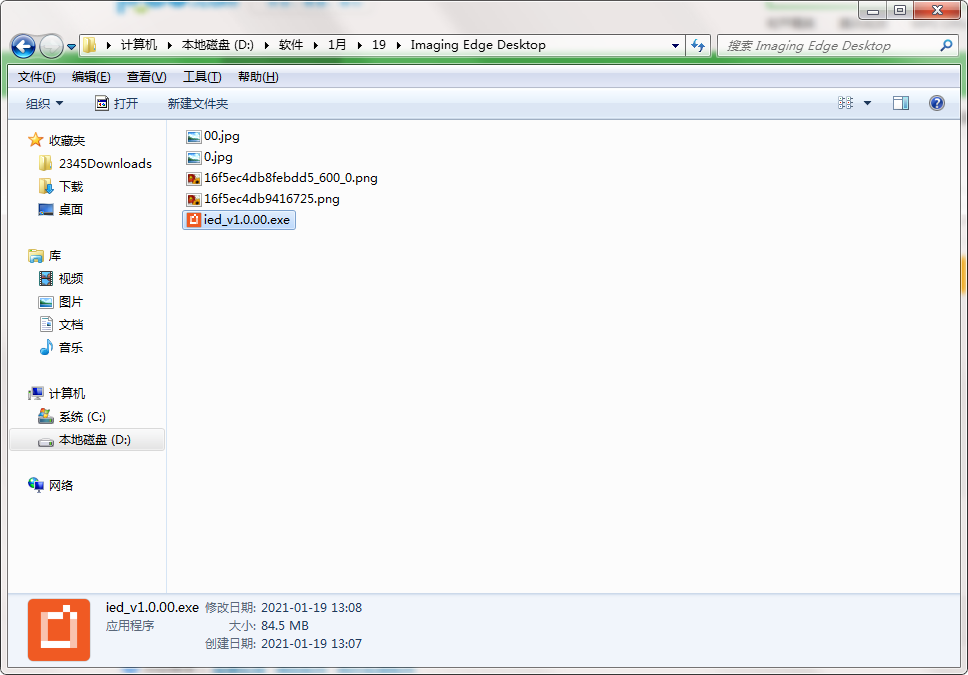
Task: Click the 打开 toolbar button
Action: [117, 103]
